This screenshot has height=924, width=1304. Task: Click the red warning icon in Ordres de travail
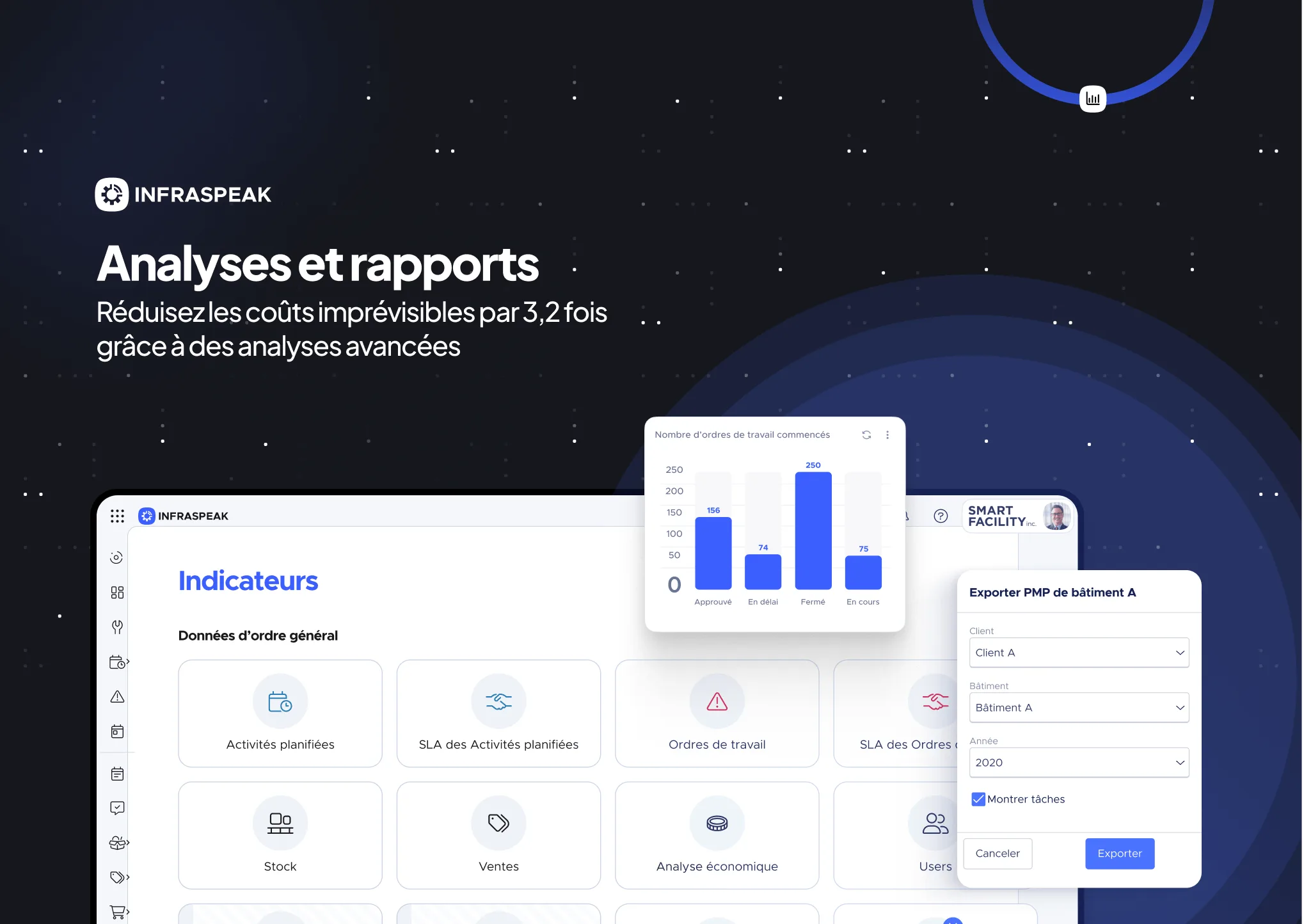(x=717, y=701)
